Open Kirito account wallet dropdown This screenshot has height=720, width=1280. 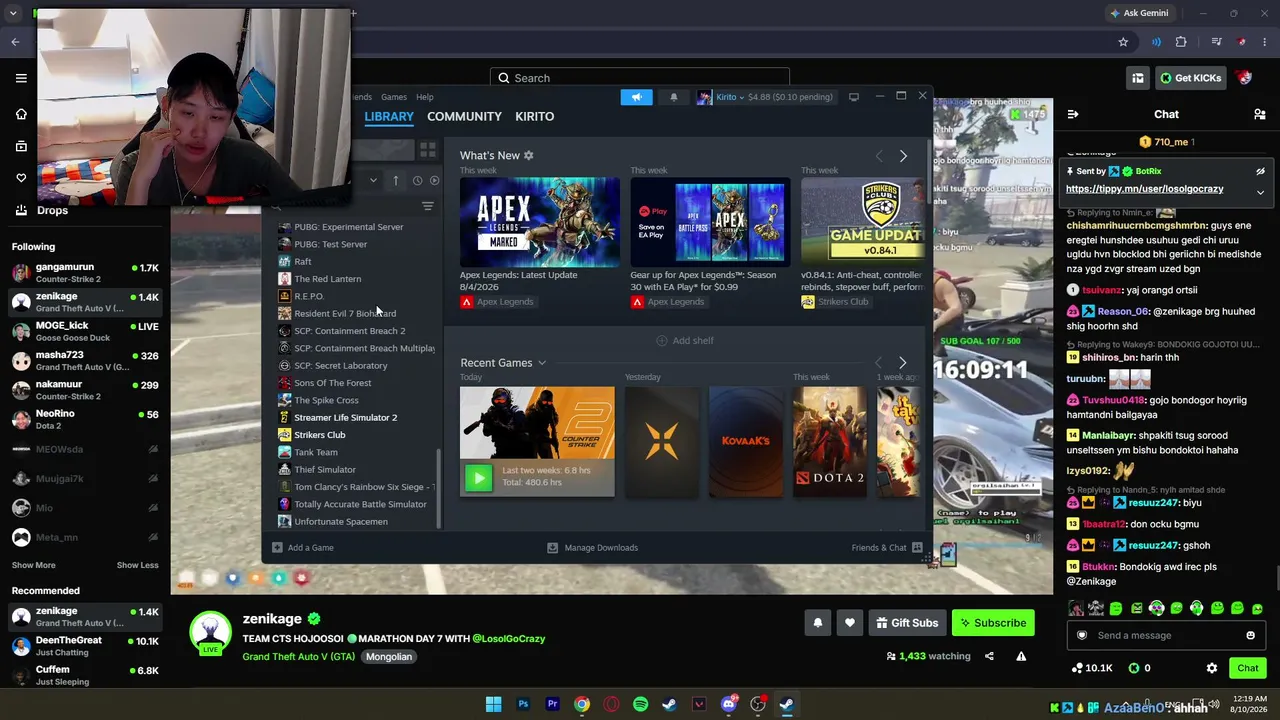tap(765, 97)
